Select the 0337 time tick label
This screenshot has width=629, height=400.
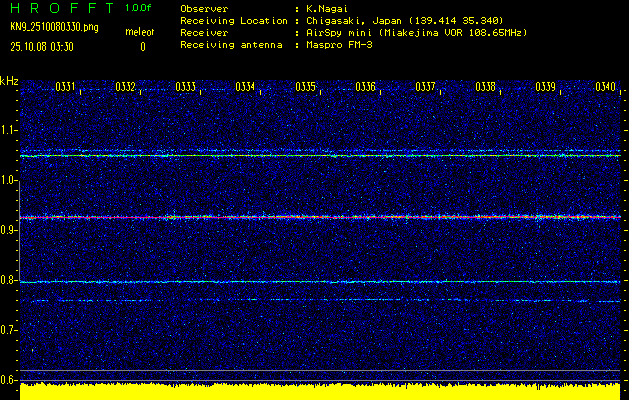(x=426, y=87)
